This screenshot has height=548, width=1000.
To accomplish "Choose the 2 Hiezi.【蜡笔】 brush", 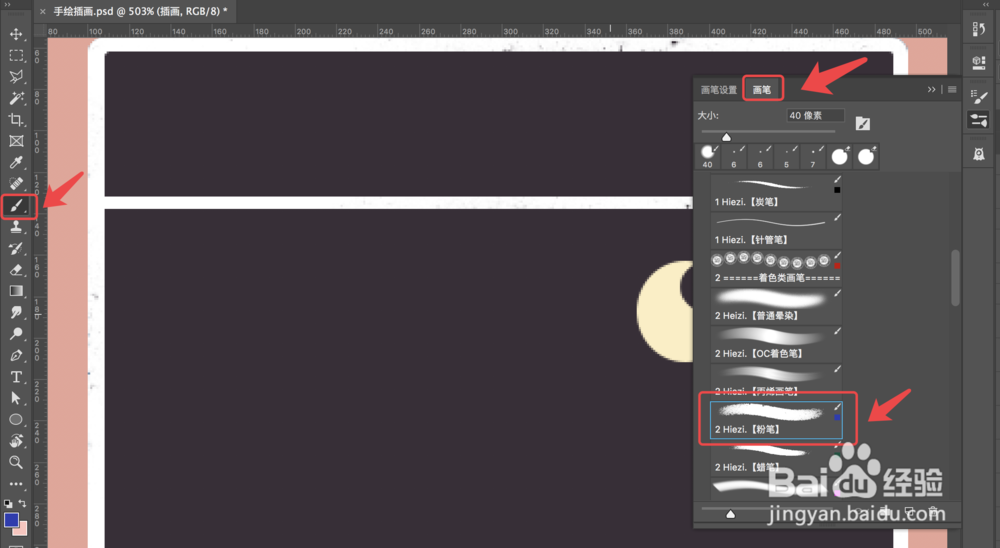I will 776,459.
